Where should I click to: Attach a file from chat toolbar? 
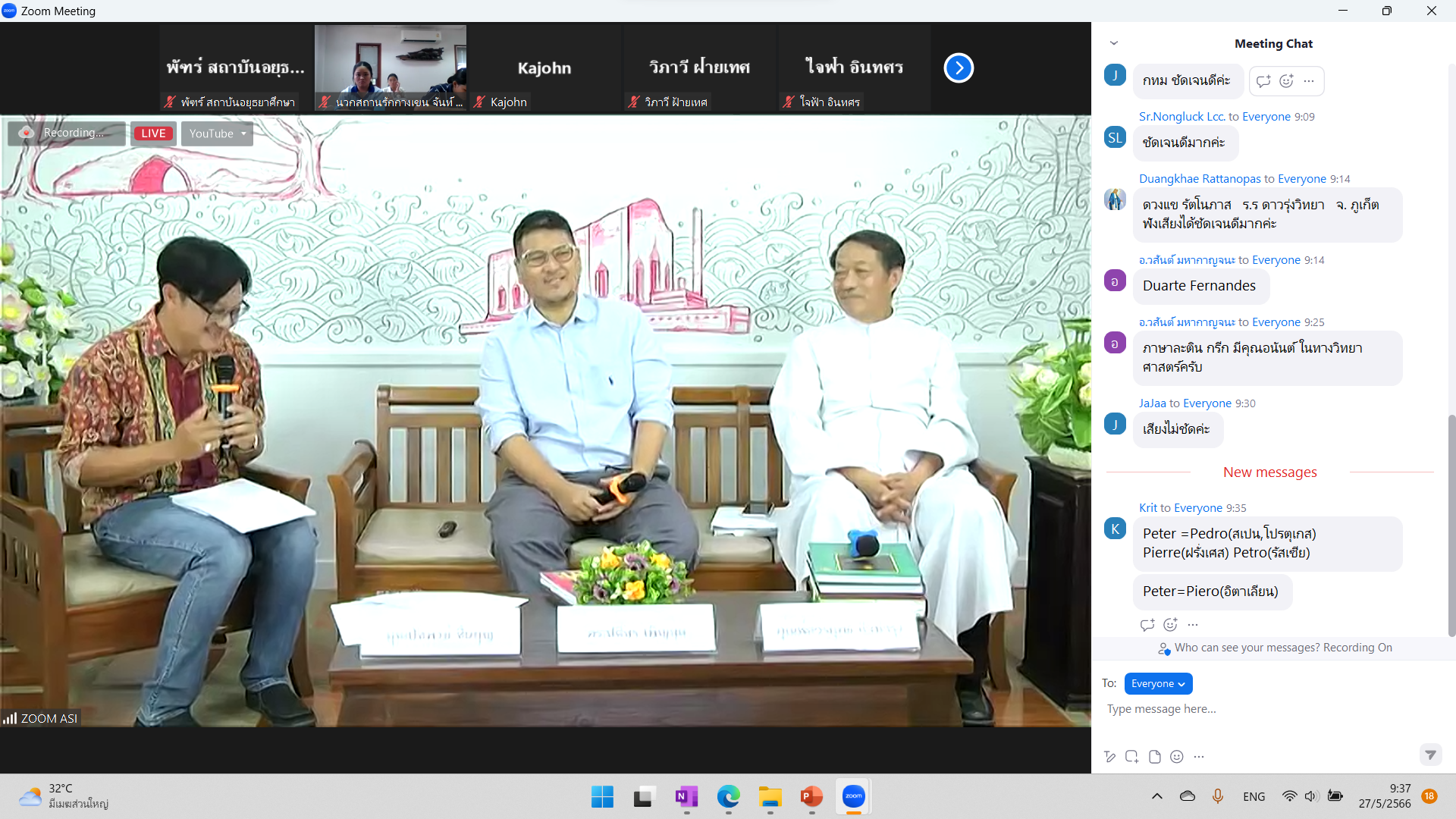pyautogui.click(x=1154, y=756)
